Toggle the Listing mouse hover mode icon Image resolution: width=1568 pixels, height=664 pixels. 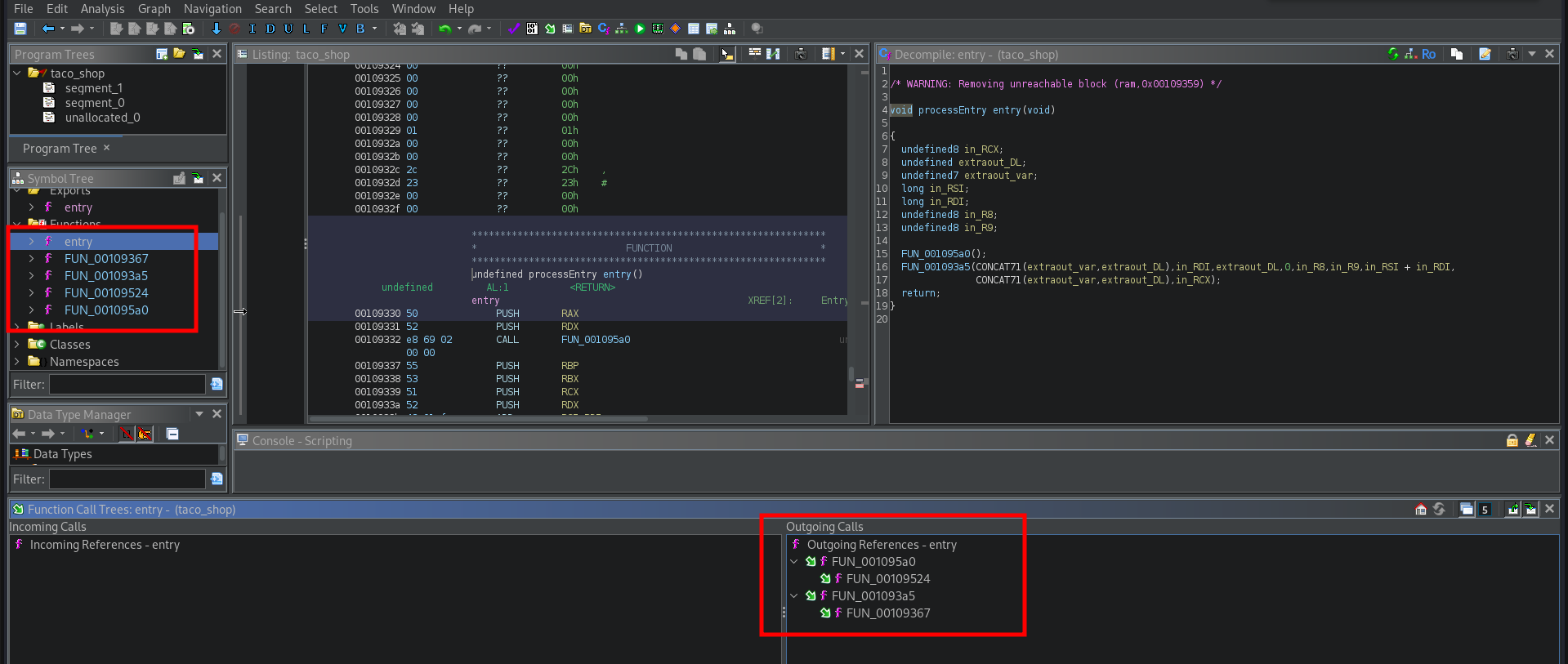(727, 54)
